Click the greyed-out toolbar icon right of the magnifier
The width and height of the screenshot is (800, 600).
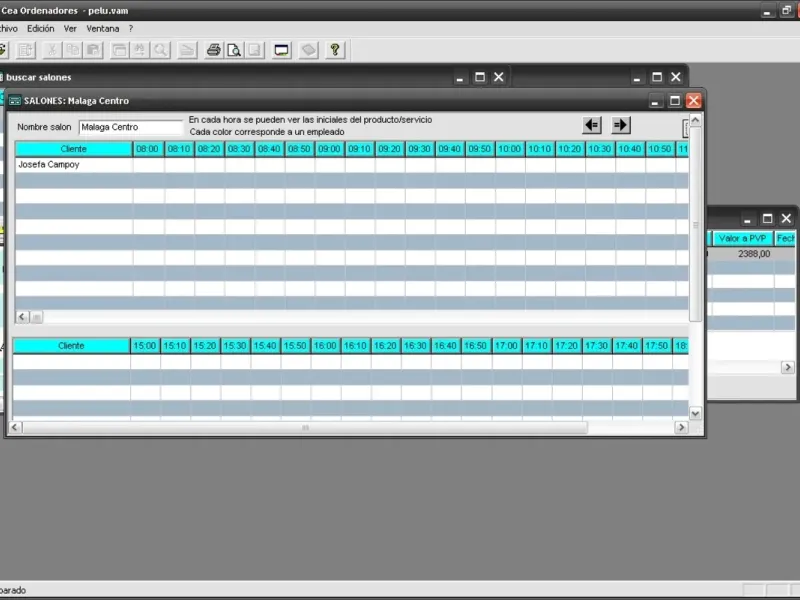click(x=187, y=50)
